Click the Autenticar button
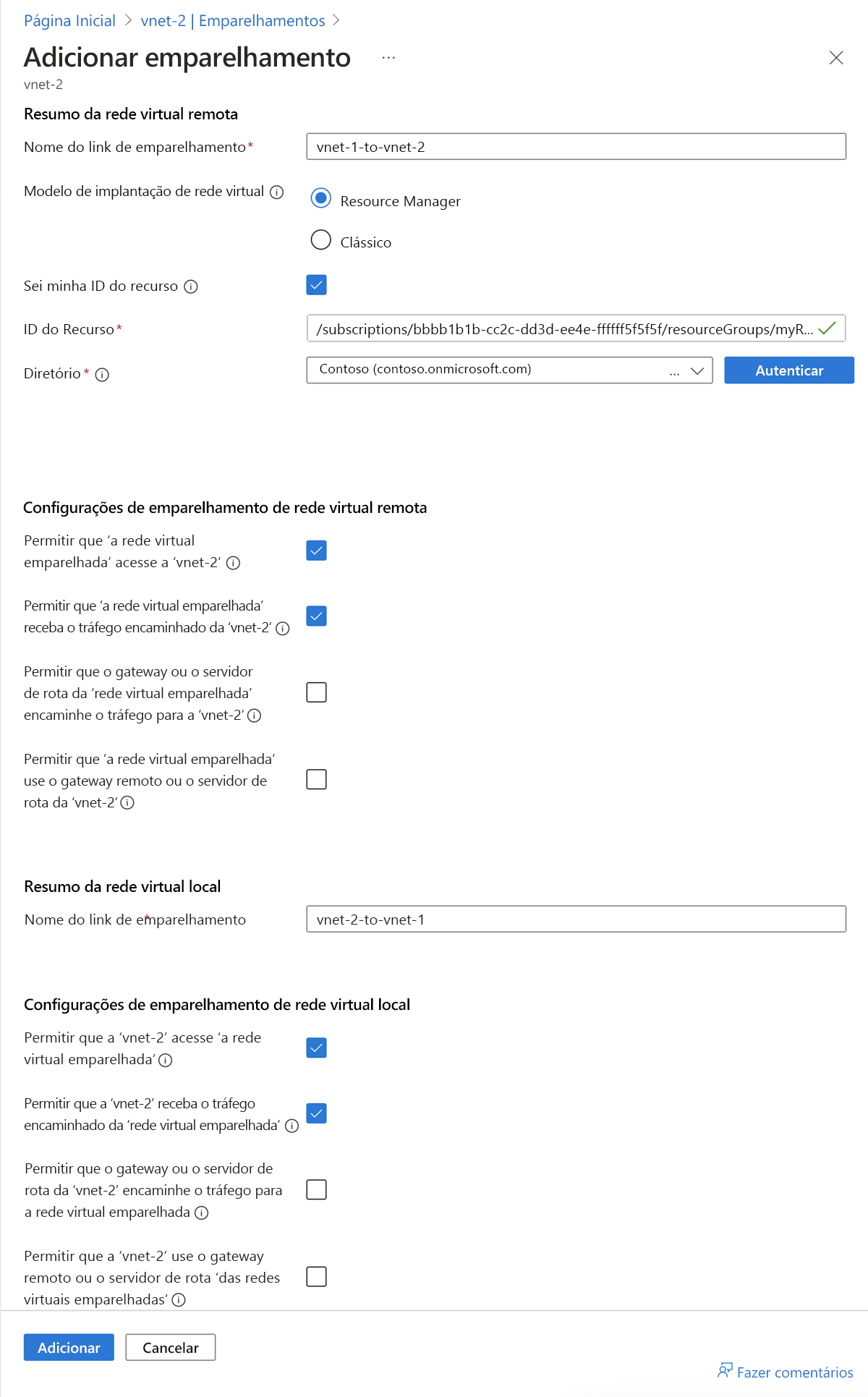 click(x=789, y=370)
